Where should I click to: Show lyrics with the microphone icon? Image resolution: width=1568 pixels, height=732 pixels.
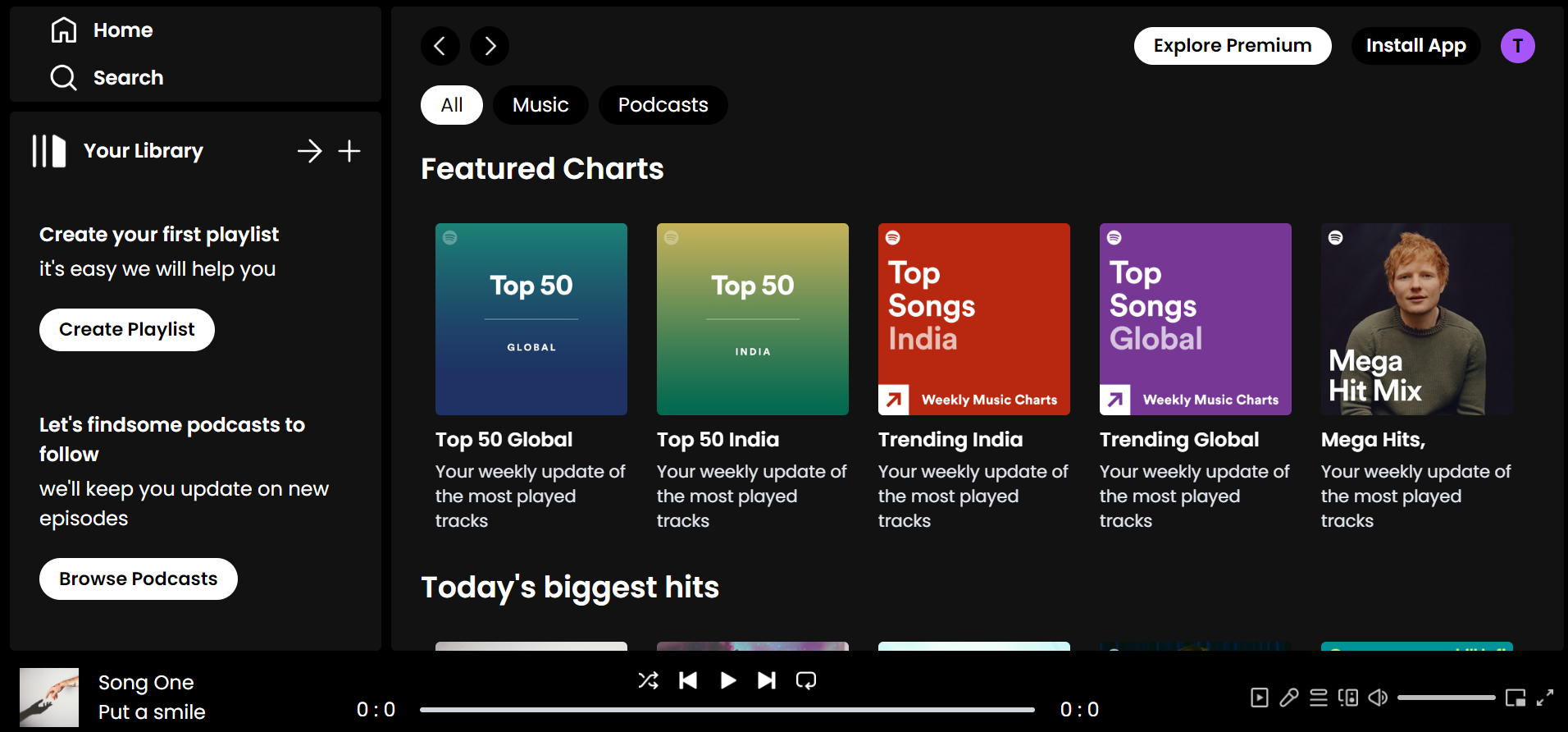(x=1289, y=698)
